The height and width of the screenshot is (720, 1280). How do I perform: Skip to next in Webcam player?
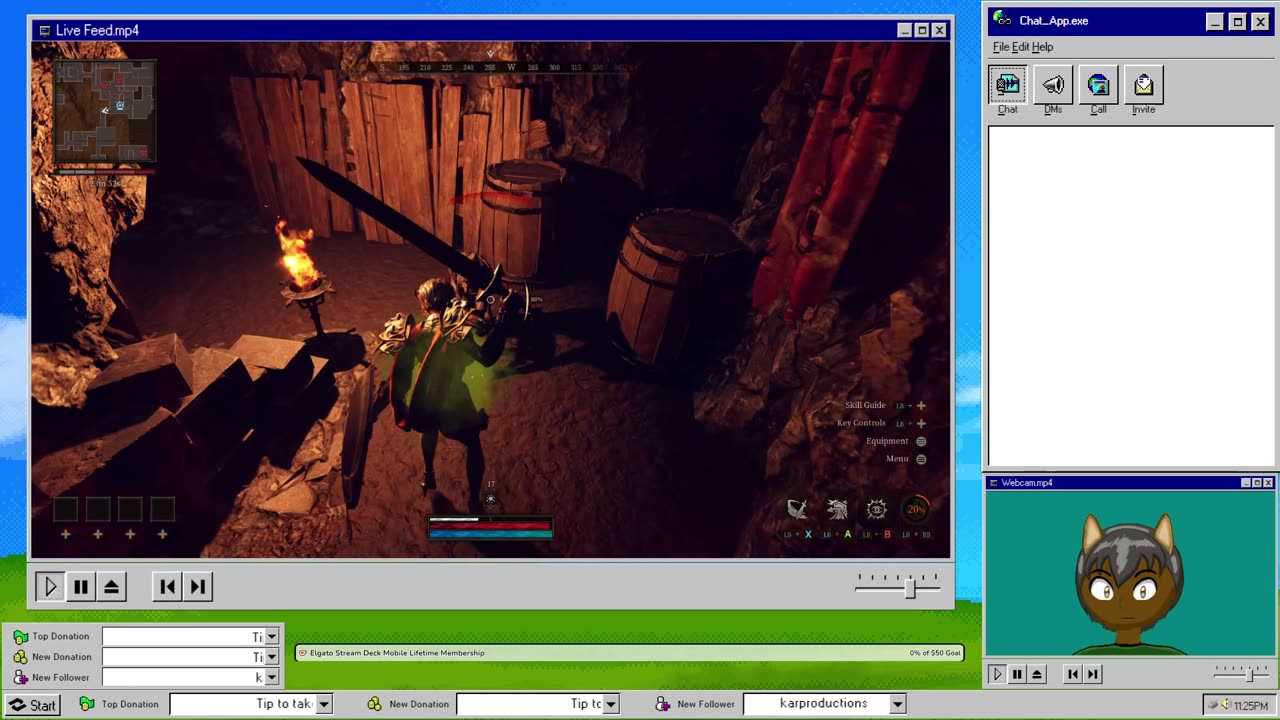tap(1093, 674)
